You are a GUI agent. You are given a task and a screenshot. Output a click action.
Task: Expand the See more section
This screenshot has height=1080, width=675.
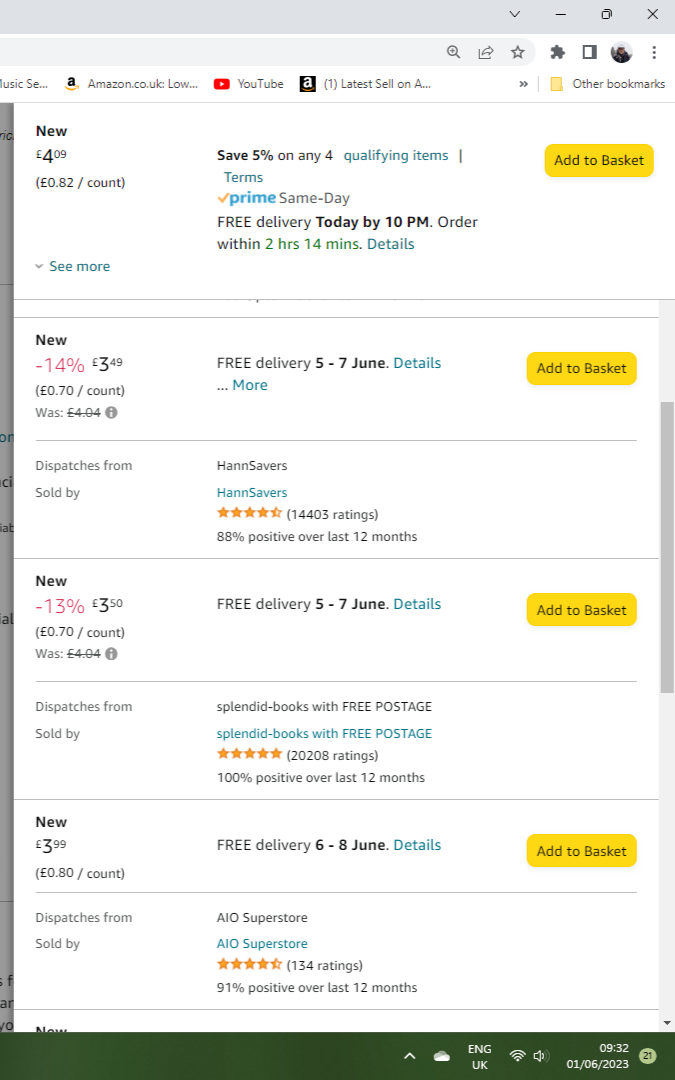(73, 267)
